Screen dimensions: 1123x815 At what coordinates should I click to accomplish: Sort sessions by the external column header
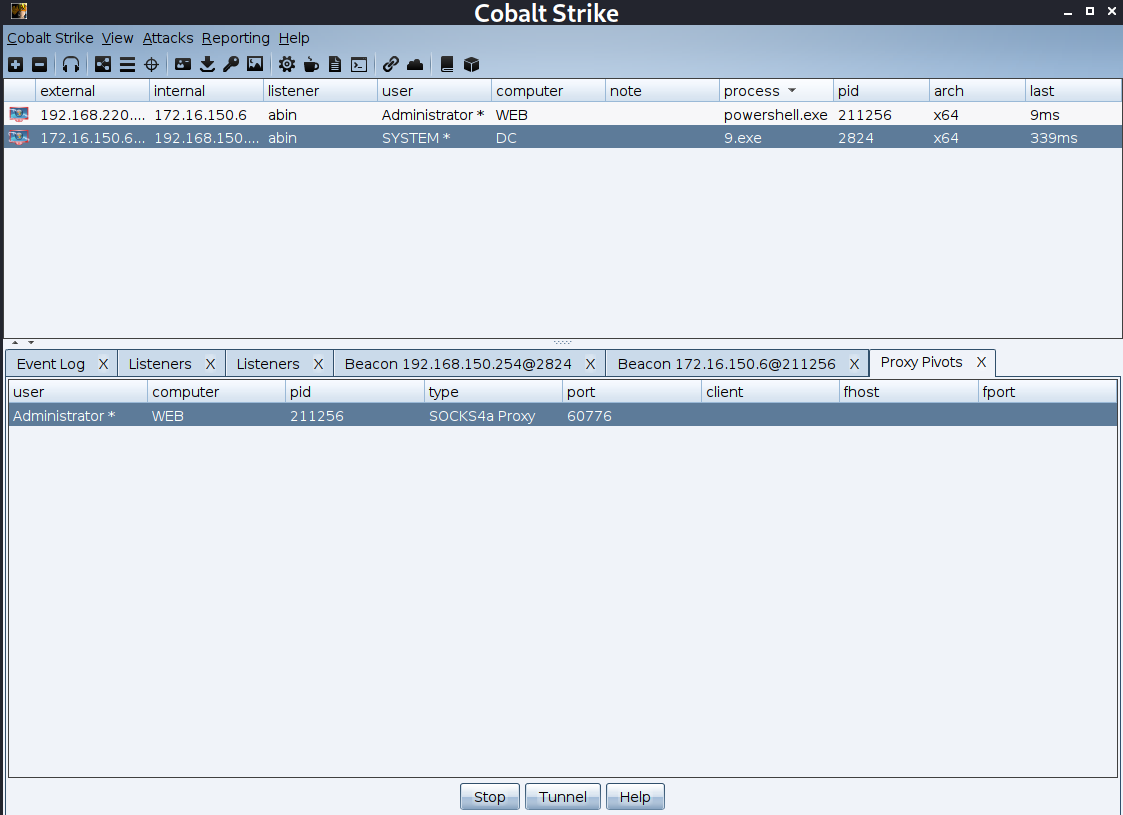coord(92,91)
